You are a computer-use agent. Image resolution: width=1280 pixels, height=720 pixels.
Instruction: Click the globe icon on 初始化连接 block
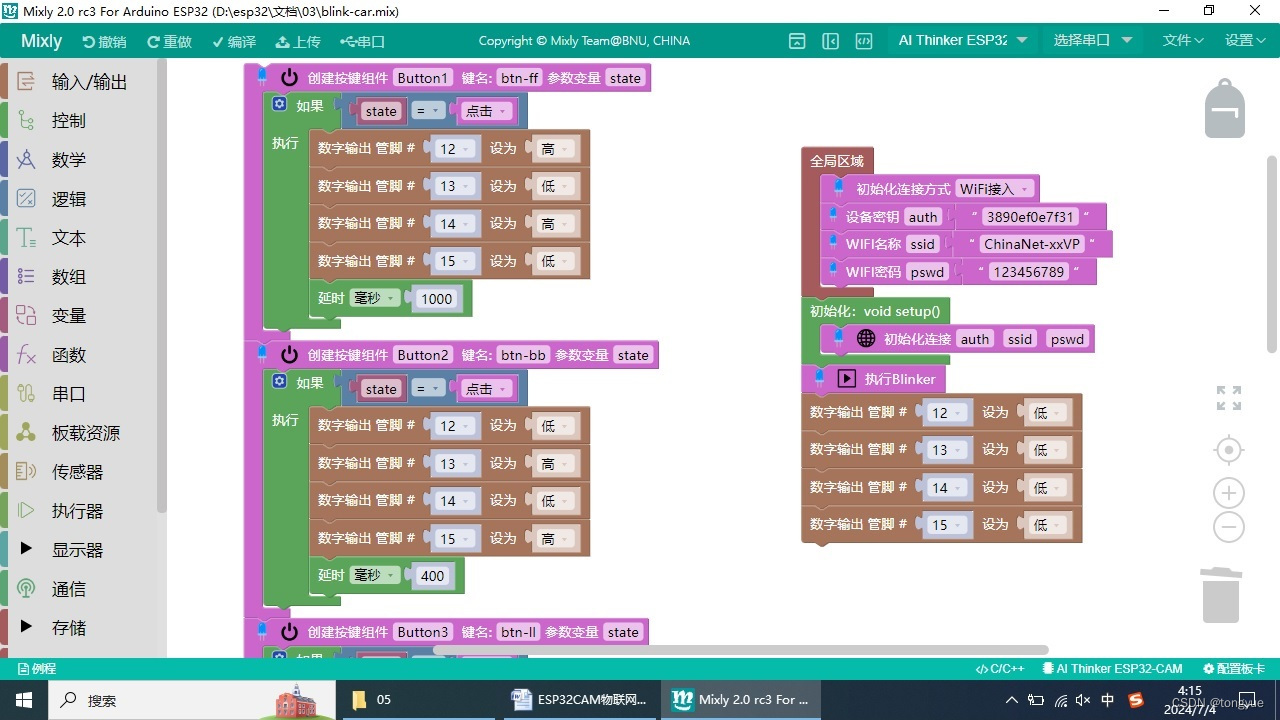click(866, 339)
